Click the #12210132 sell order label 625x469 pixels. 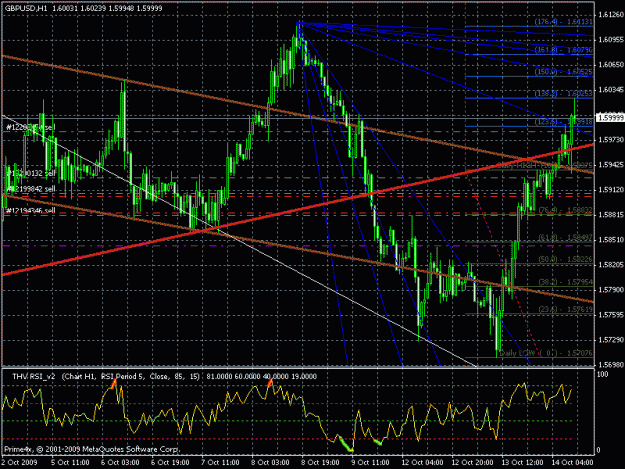click(x=31, y=173)
